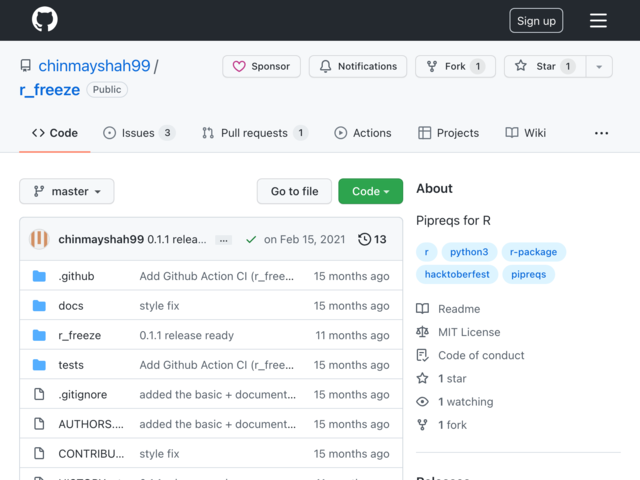
Task: Click 'on Feb 15, 2021' commit date
Action: pos(304,239)
